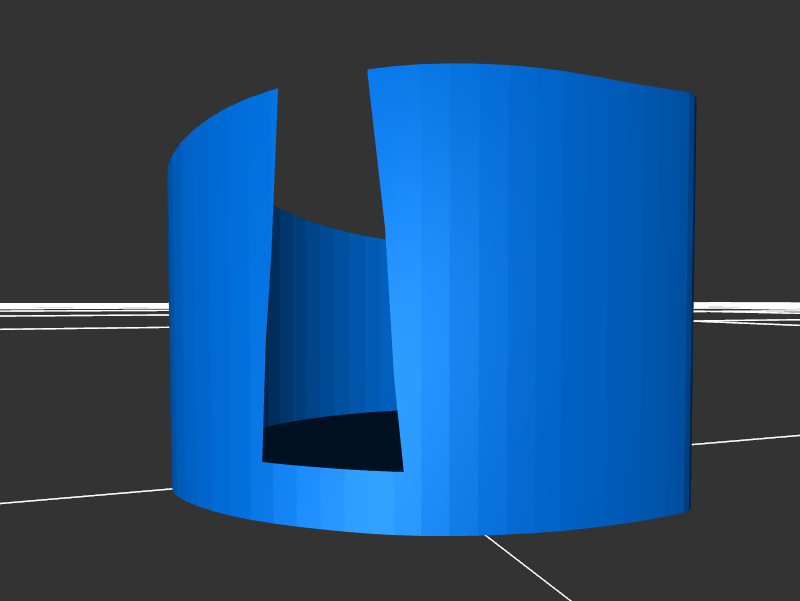Click the dark right edge of the cylinder
This screenshot has height=601, width=800.
691,300
